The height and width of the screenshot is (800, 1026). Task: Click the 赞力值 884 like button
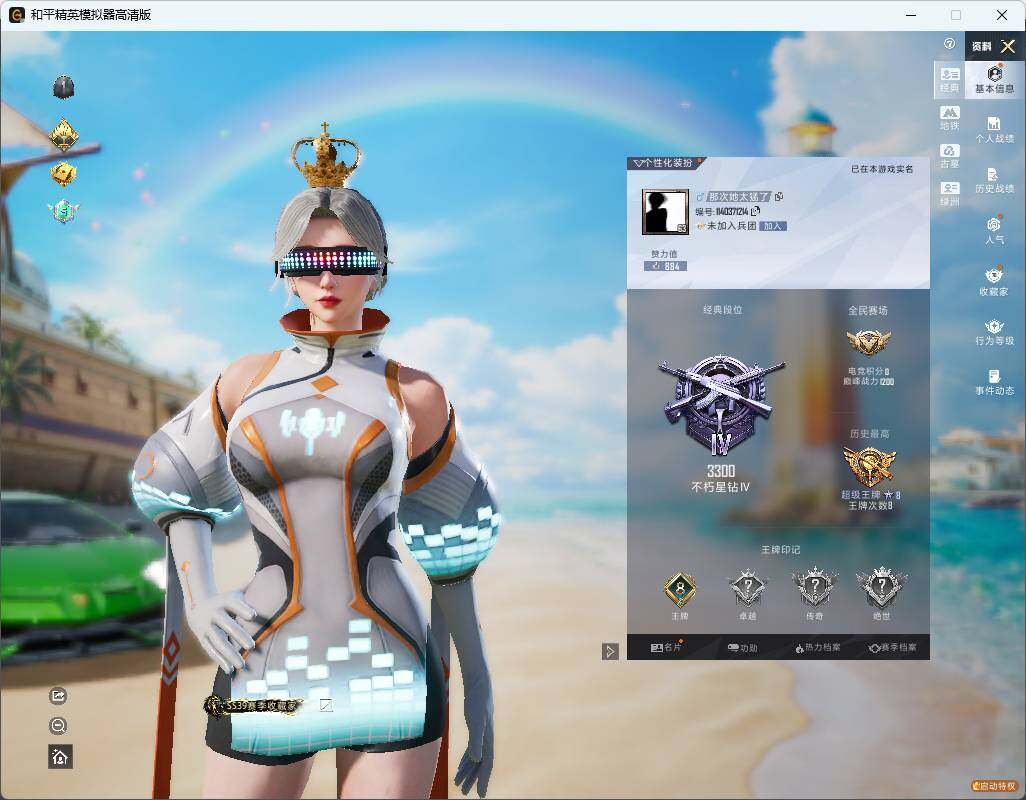(x=665, y=266)
